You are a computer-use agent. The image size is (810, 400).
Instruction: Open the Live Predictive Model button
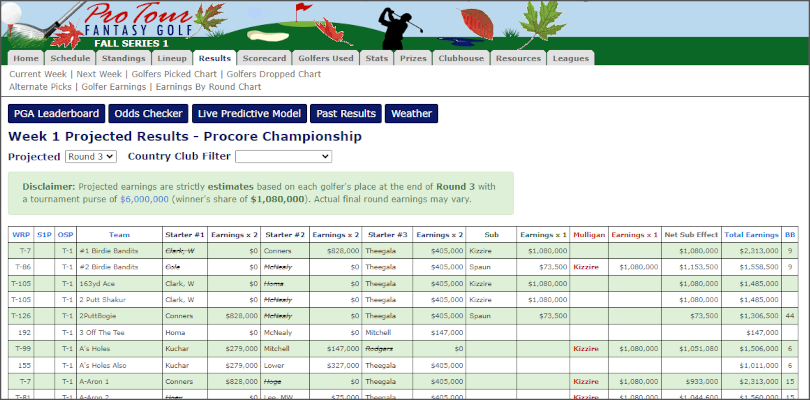coord(250,114)
